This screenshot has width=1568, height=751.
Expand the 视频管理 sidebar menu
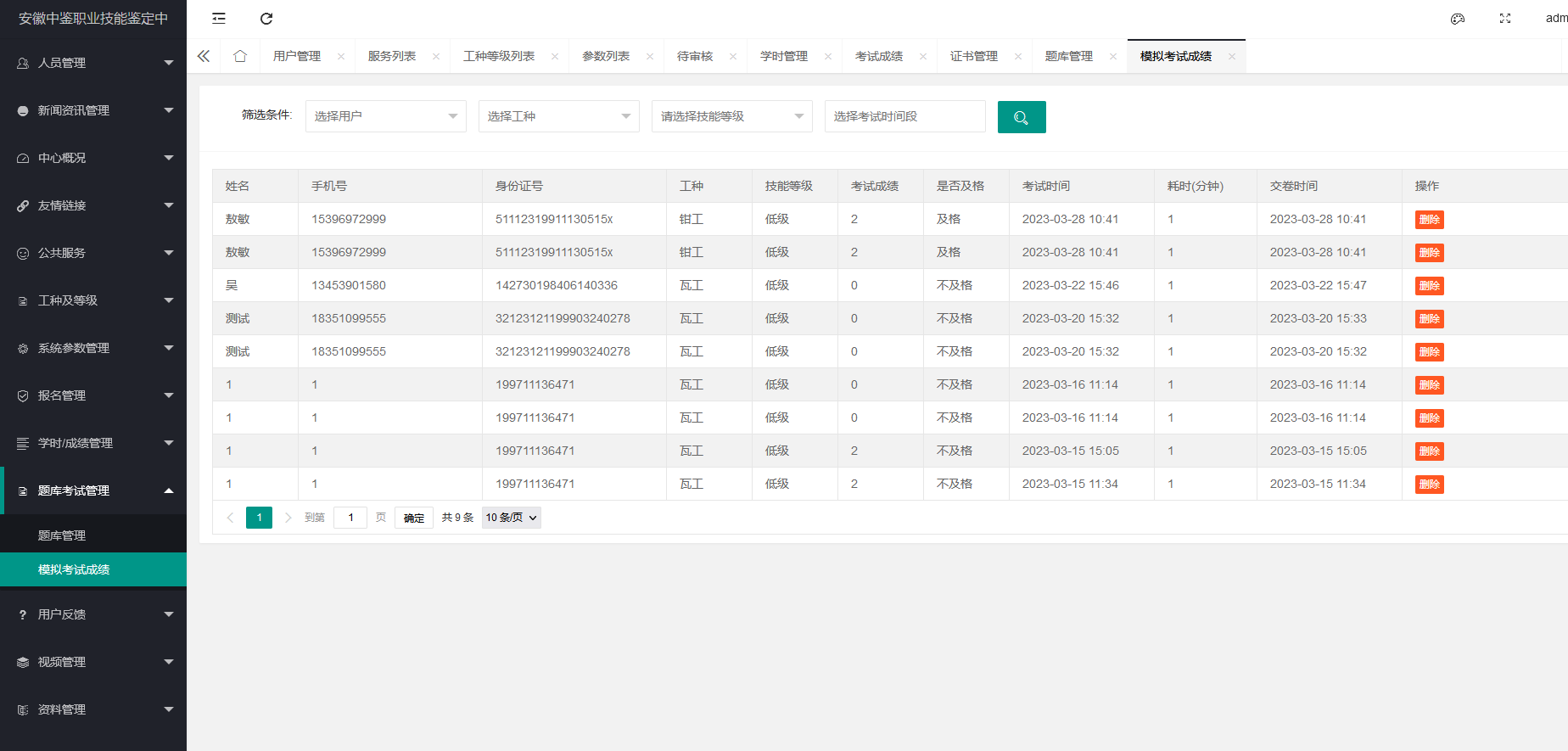(x=93, y=662)
